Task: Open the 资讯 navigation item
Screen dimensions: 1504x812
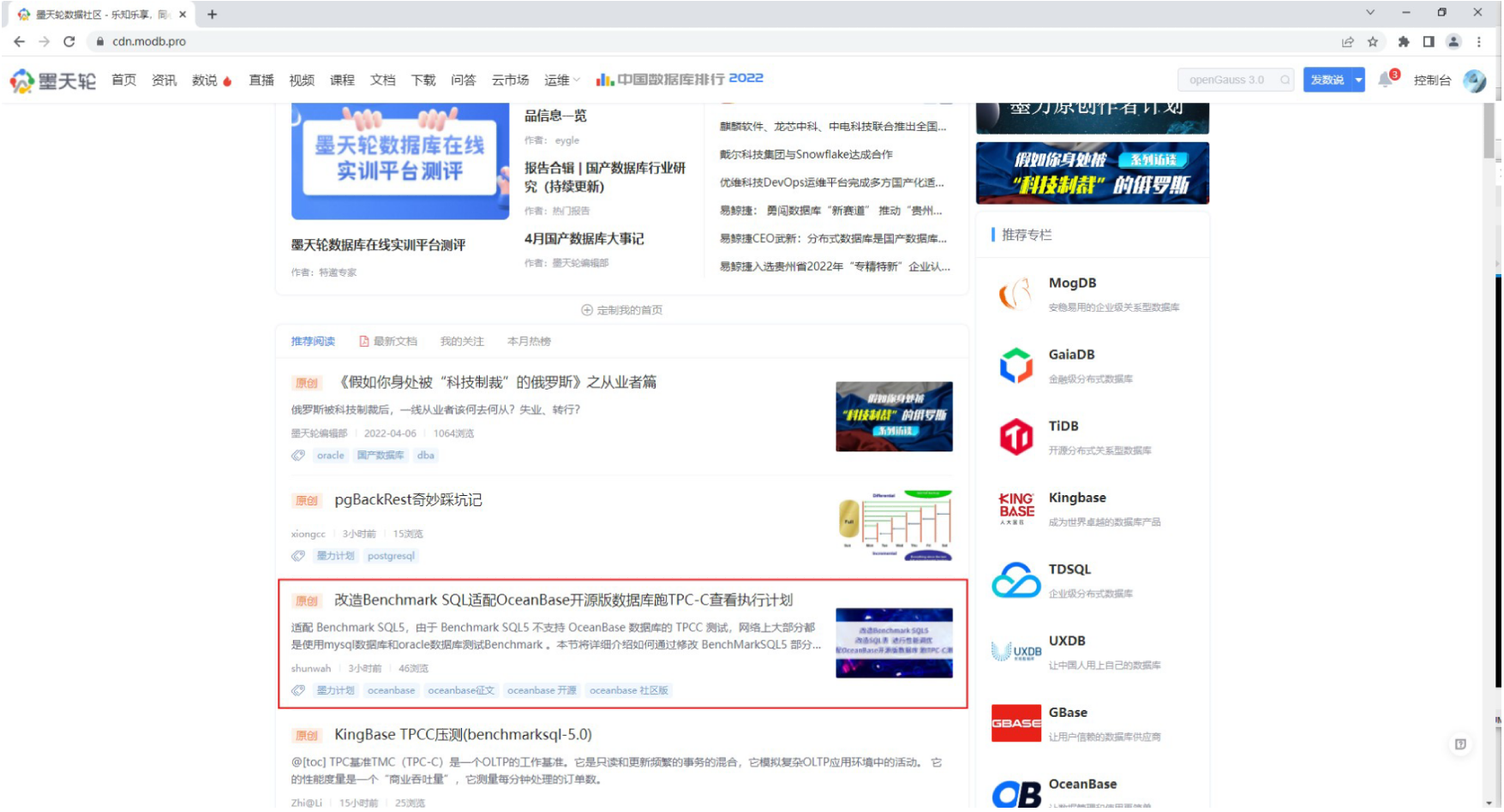Action: click(x=164, y=80)
